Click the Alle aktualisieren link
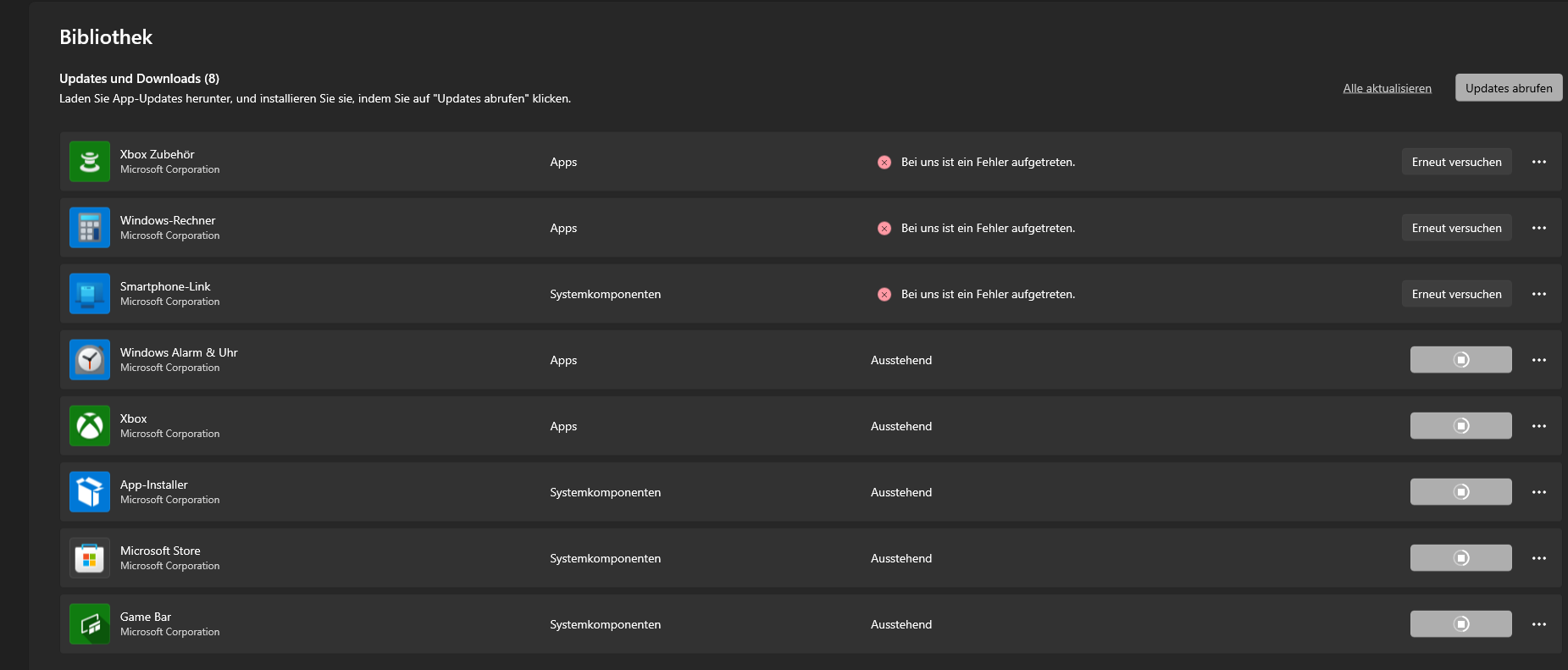1568x670 pixels. (1387, 88)
